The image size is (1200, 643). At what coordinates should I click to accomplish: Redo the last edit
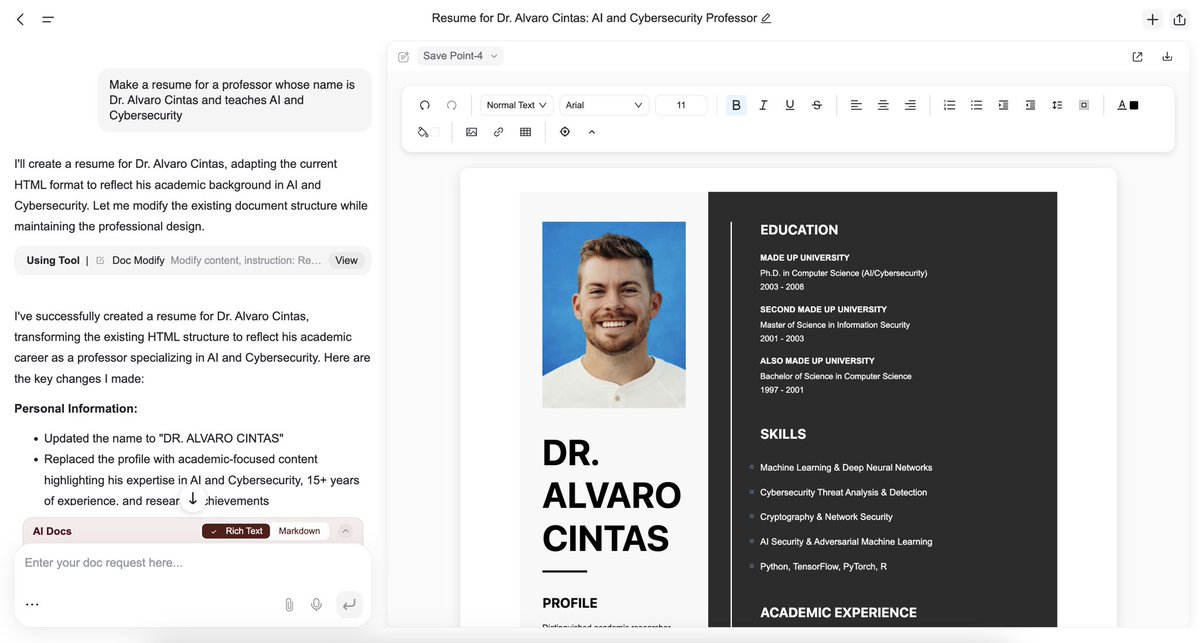pyautogui.click(x=452, y=105)
